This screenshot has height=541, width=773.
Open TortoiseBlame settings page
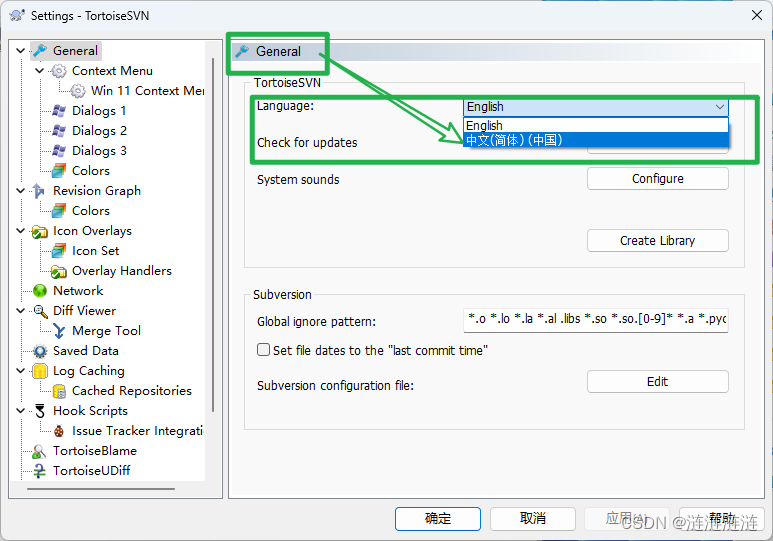click(x=95, y=451)
